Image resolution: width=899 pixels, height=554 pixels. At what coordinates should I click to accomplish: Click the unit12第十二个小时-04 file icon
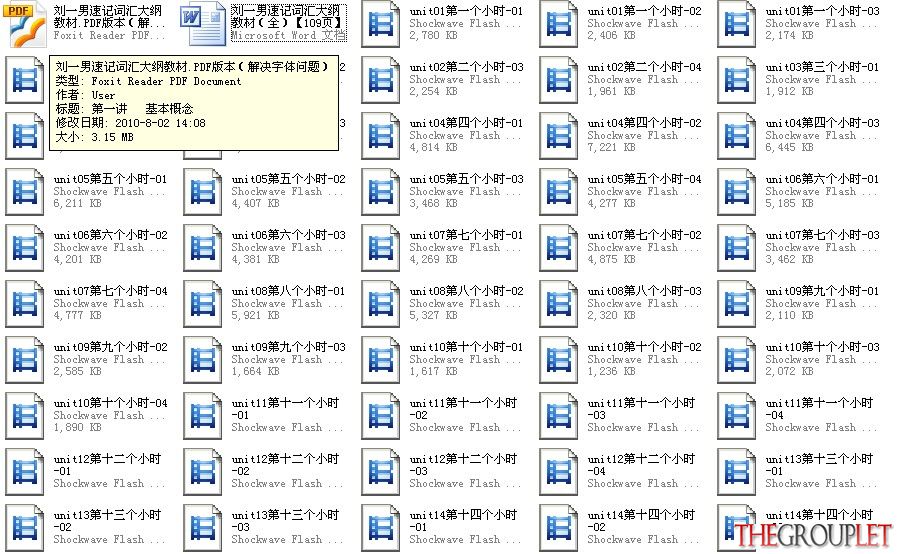[x=558, y=472]
